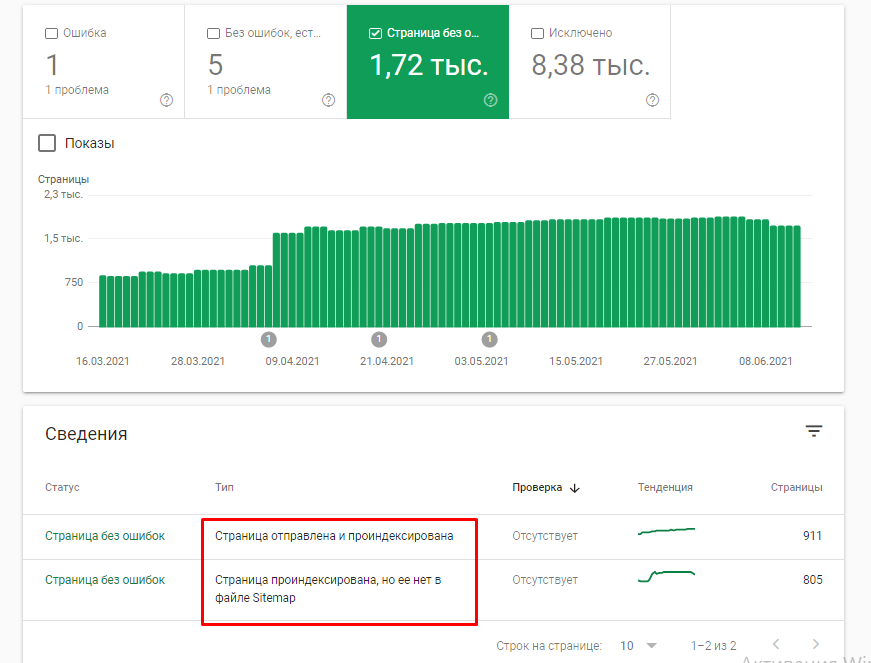This screenshot has width=871, height=663.
Task: Click help icon on Без ошибок card
Action: tap(328, 100)
